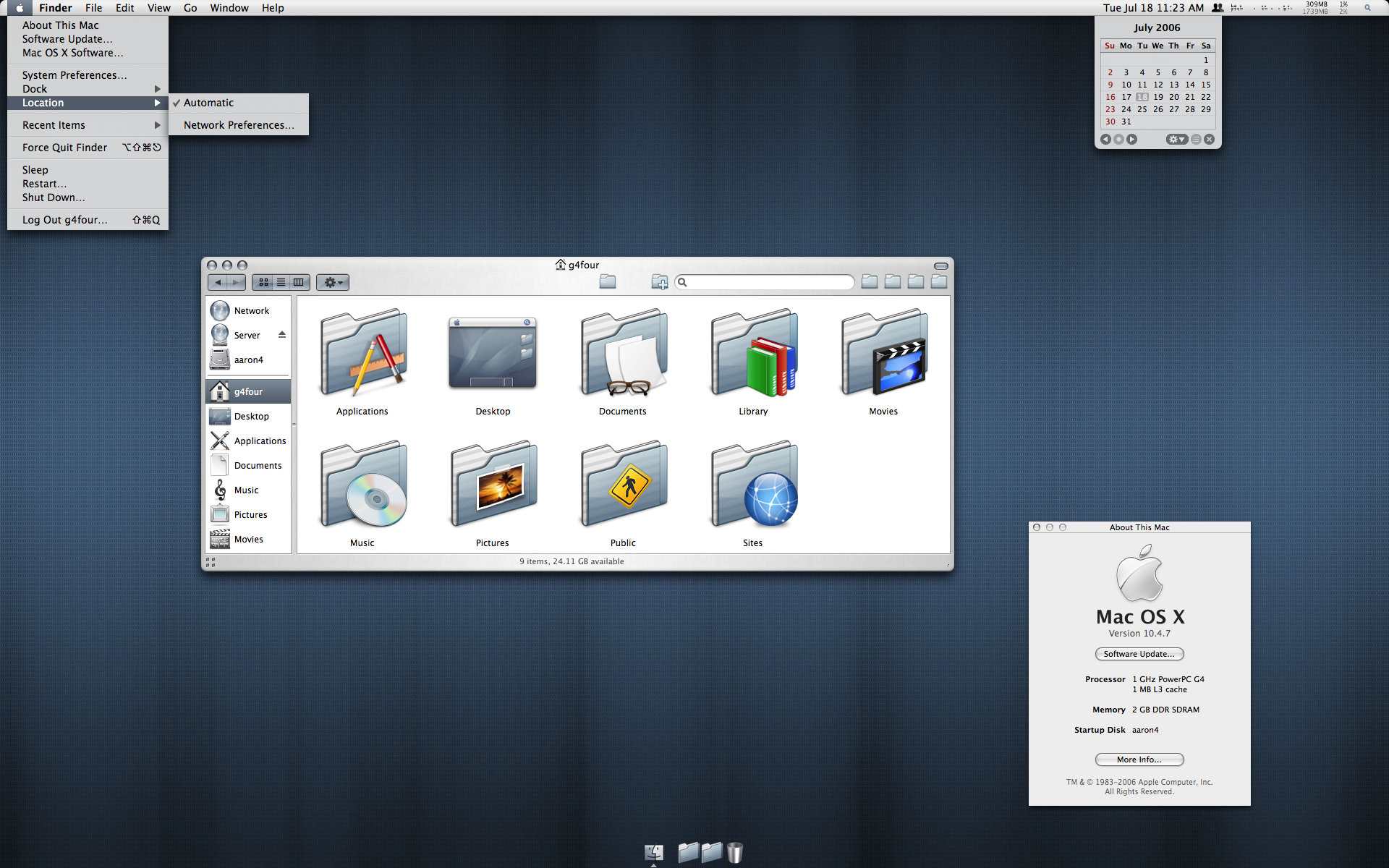Screen dimensions: 1389x868
Task: Choose About This Mac from Apple menu
Action: tap(88, 25)
